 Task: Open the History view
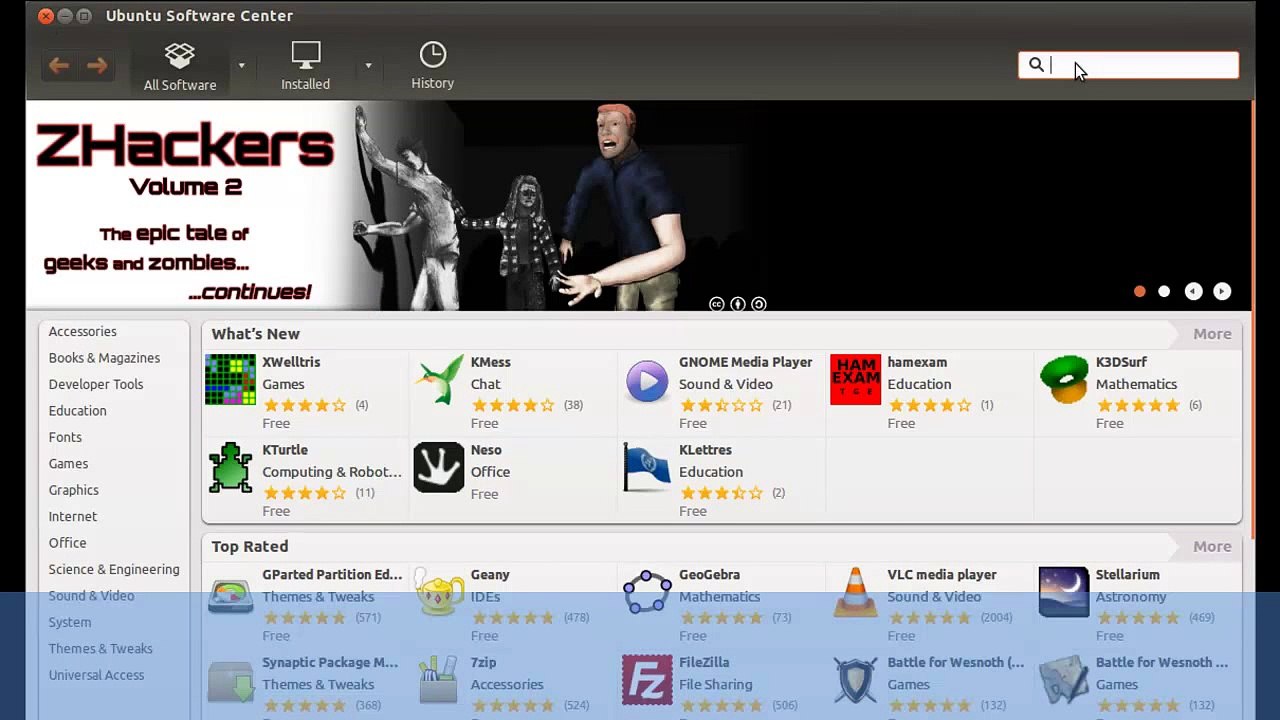click(x=432, y=66)
